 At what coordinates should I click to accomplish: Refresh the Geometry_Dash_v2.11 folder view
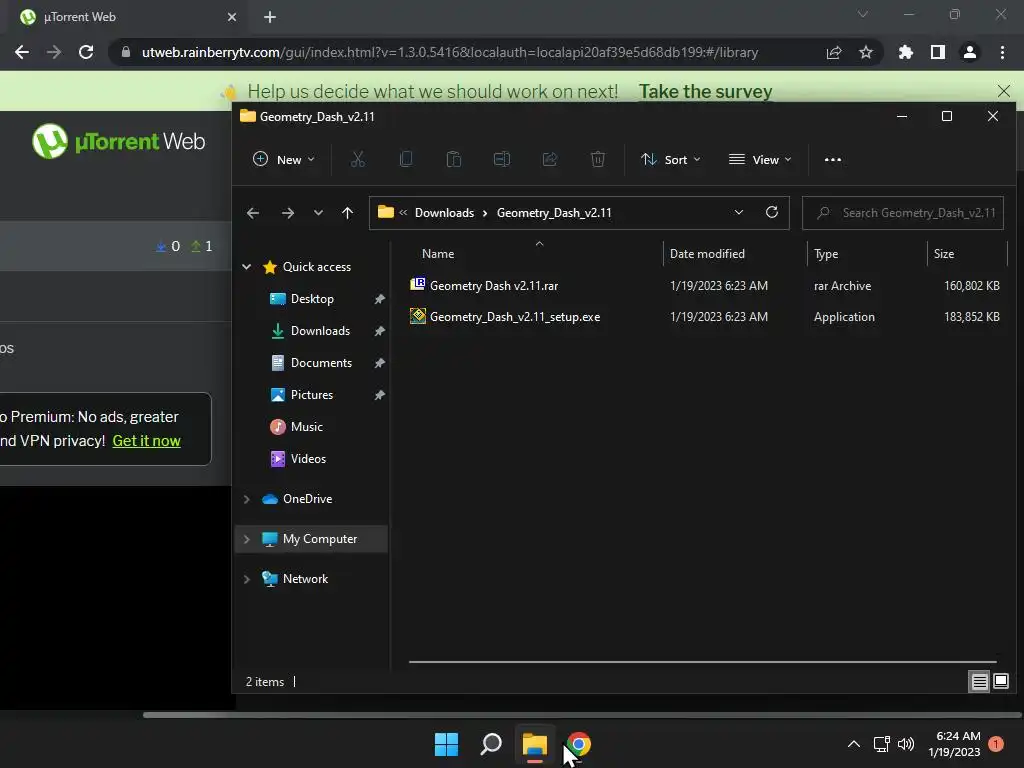tap(772, 212)
